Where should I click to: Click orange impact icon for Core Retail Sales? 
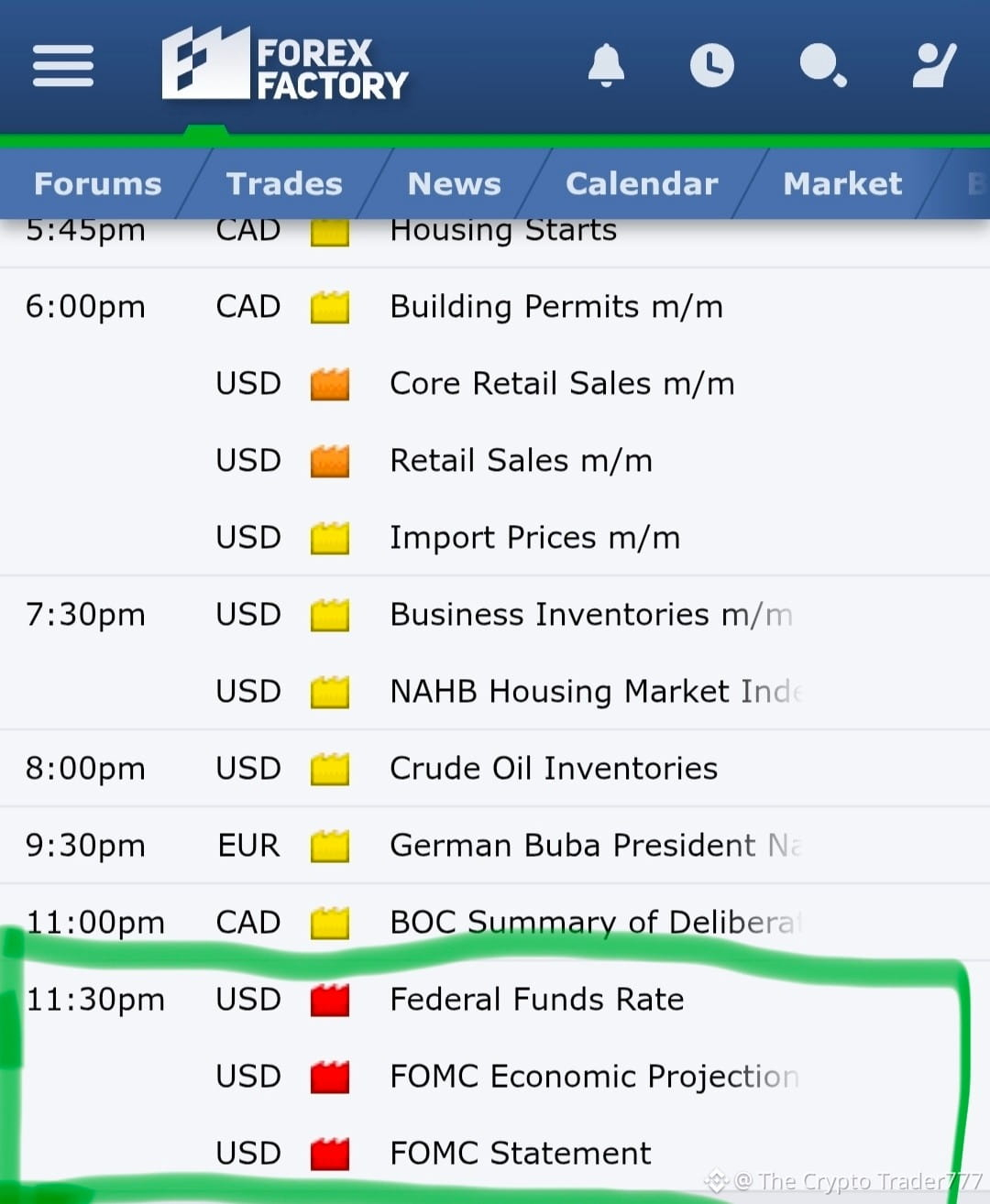(330, 384)
